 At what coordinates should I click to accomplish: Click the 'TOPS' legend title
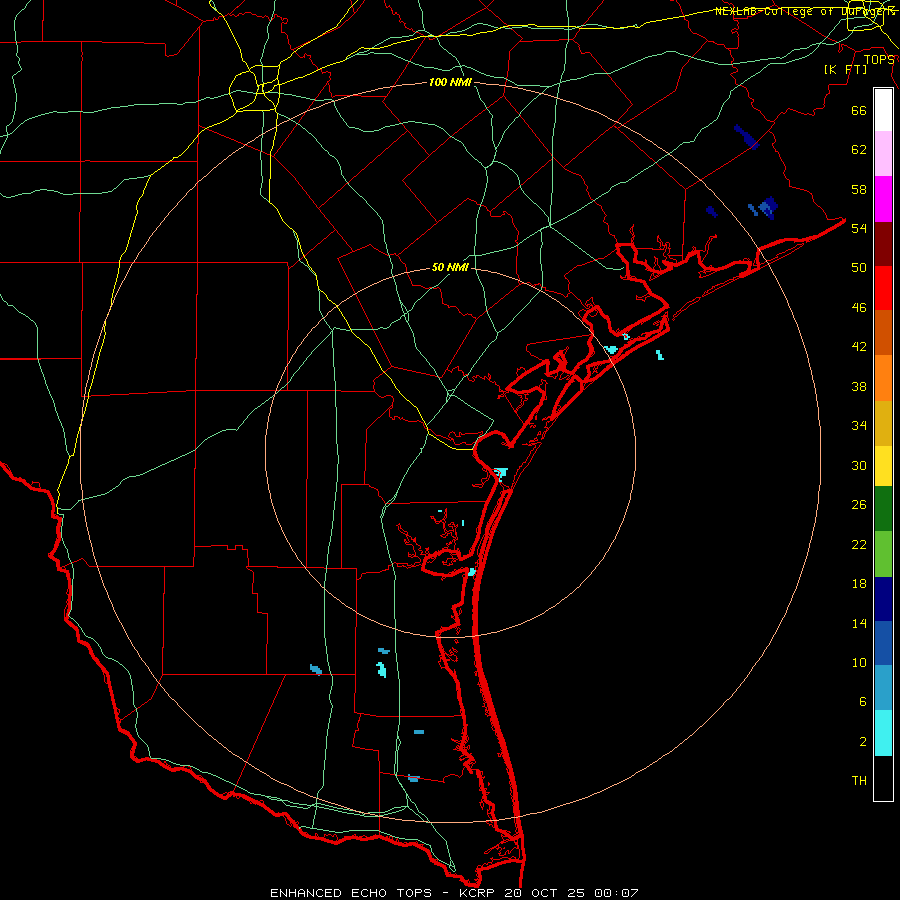click(x=879, y=59)
